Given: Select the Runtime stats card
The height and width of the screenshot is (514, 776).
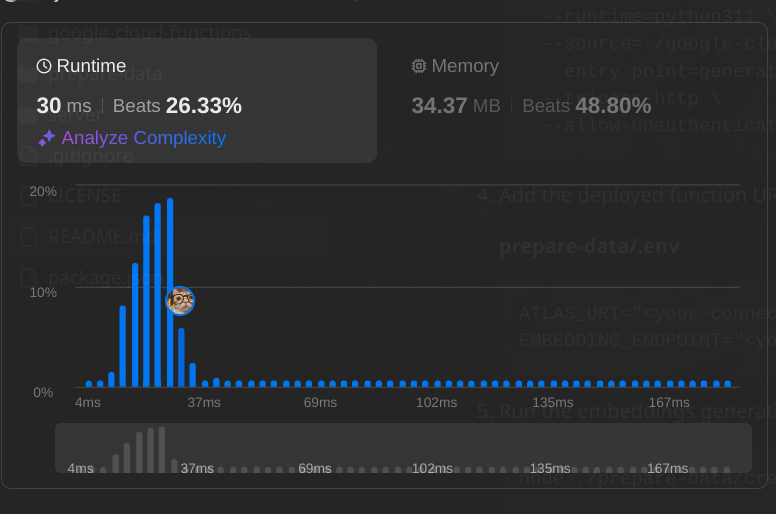Looking at the screenshot, I should coord(197,100).
